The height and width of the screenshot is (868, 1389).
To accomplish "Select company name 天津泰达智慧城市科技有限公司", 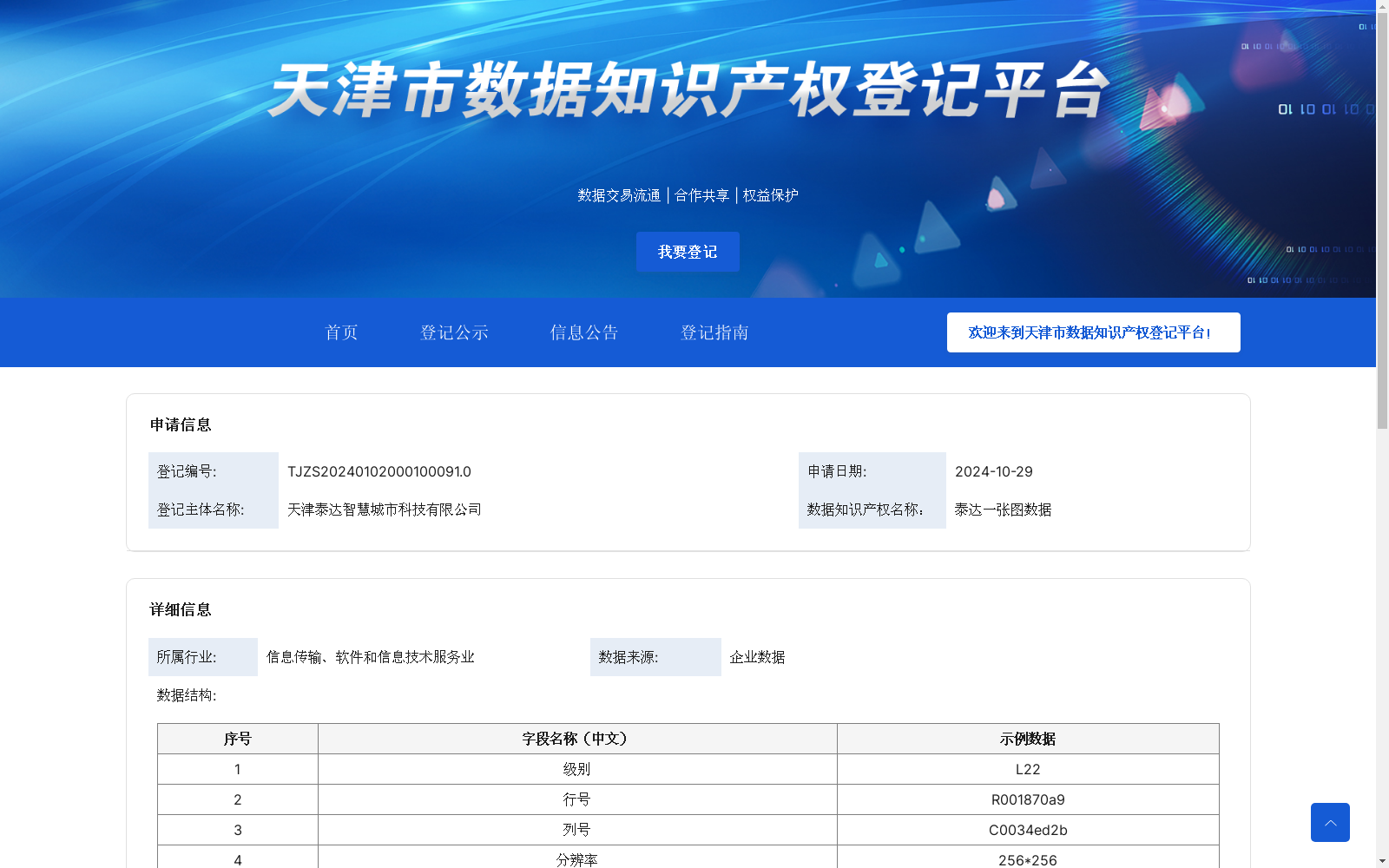I will 385,510.
